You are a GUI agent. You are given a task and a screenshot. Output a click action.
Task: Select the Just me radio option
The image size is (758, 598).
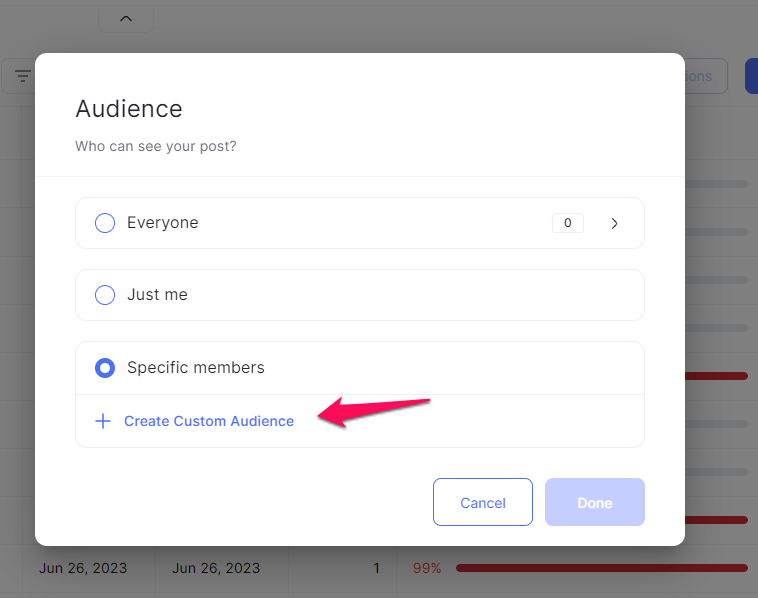[x=105, y=295]
